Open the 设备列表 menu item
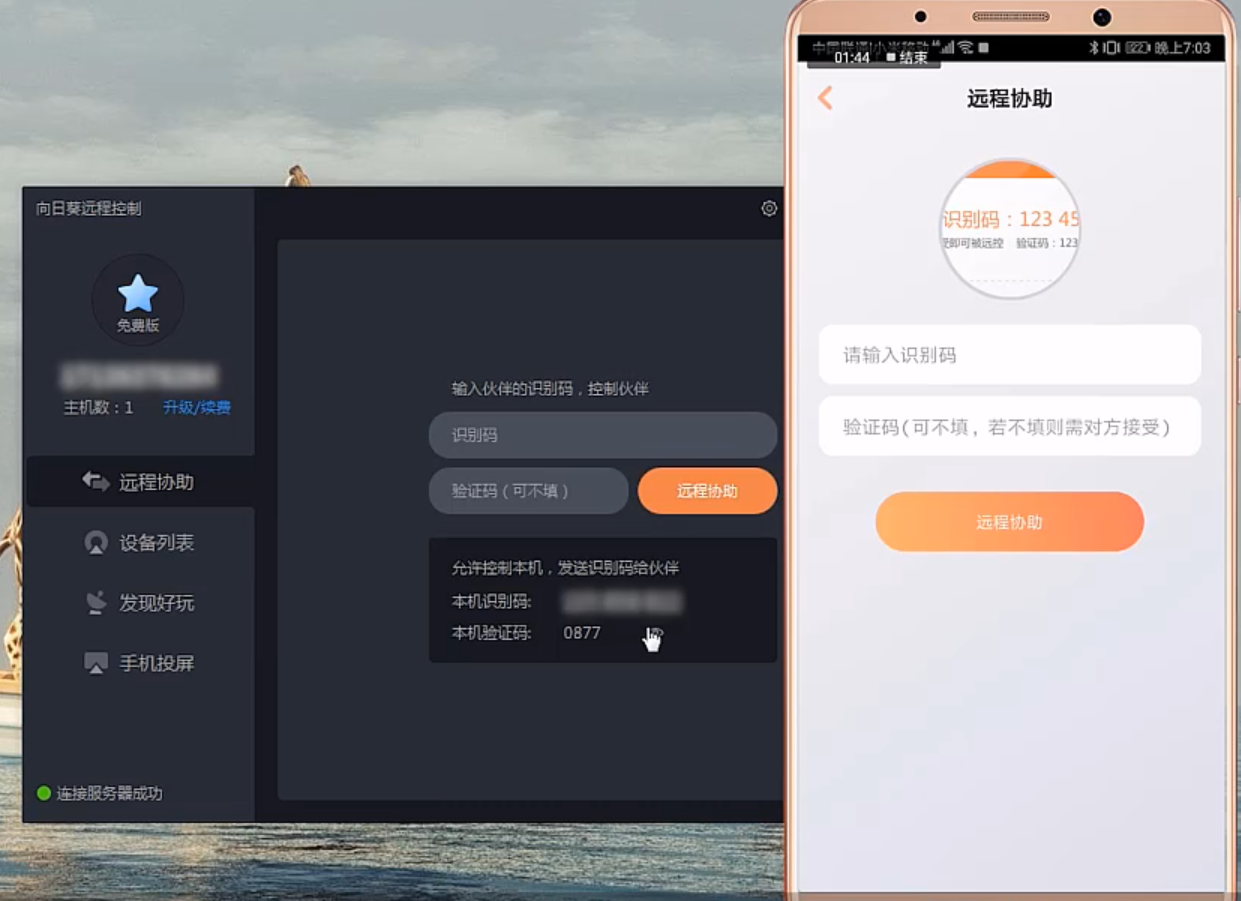This screenshot has width=1241, height=901. click(x=157, y=543)
